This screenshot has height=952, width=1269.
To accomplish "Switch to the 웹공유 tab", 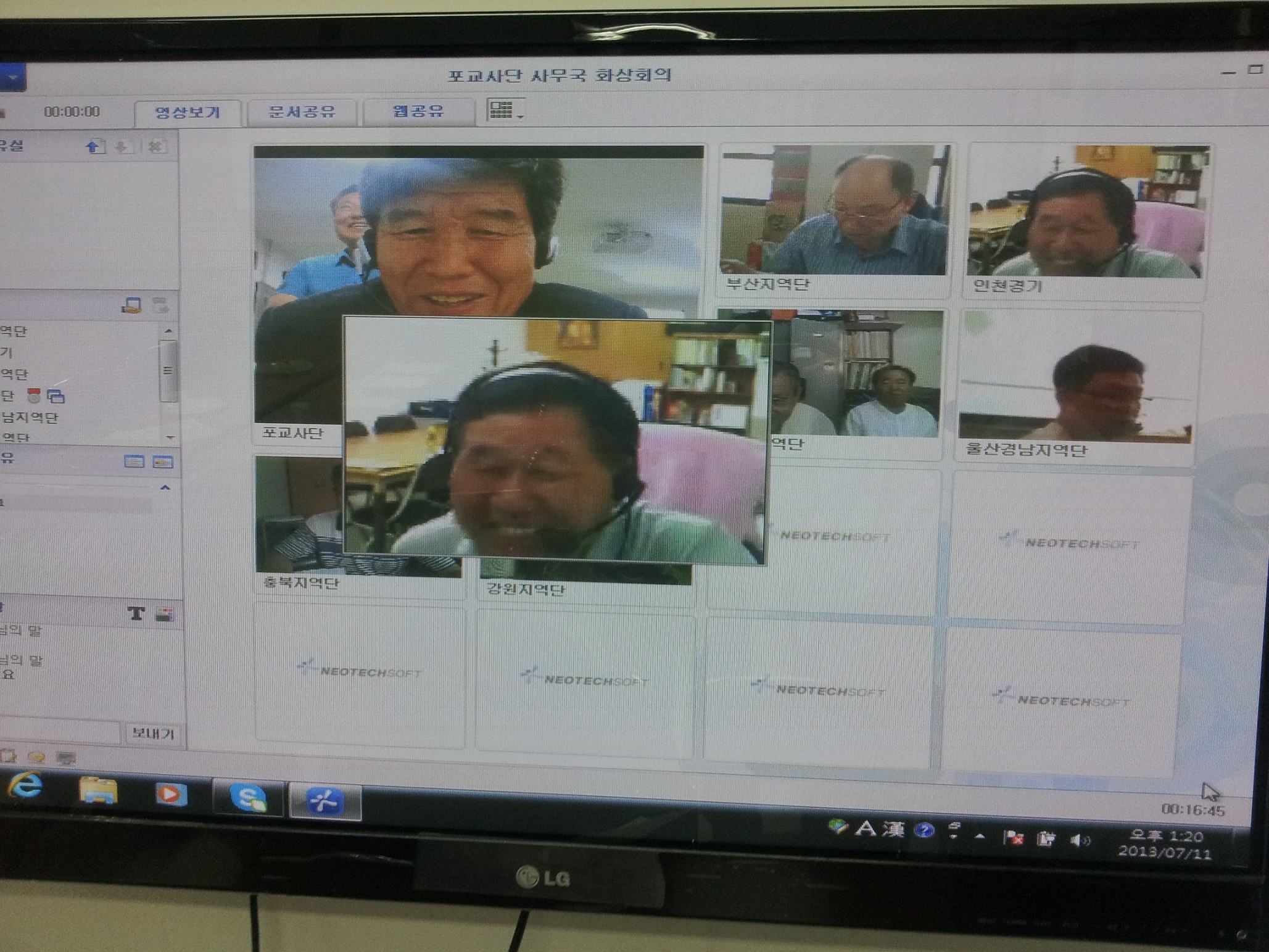I will 417,112.
